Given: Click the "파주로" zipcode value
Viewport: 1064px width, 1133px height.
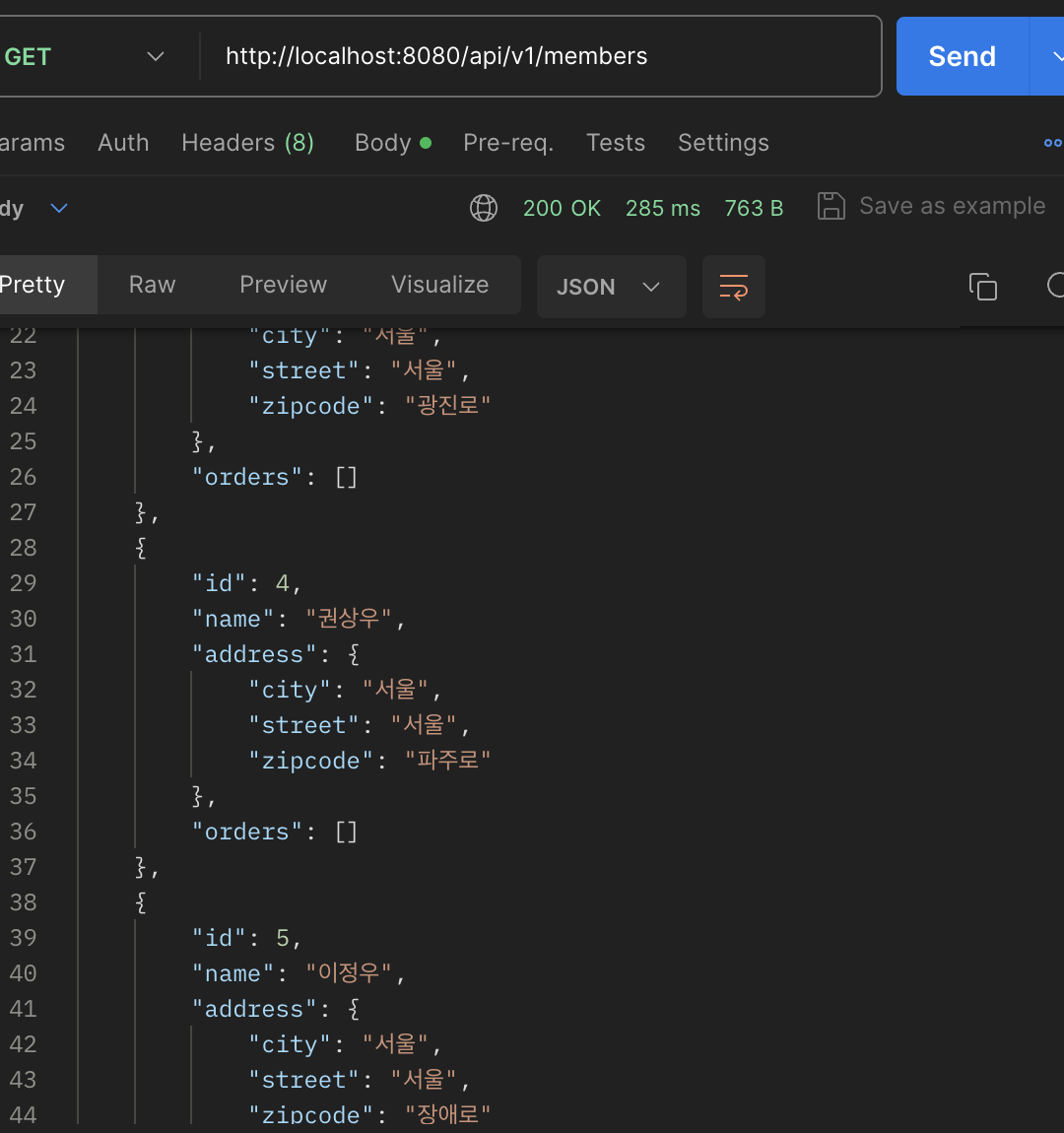Looking at the screenshot, I should pyautogui.click(x=448, y=761).
